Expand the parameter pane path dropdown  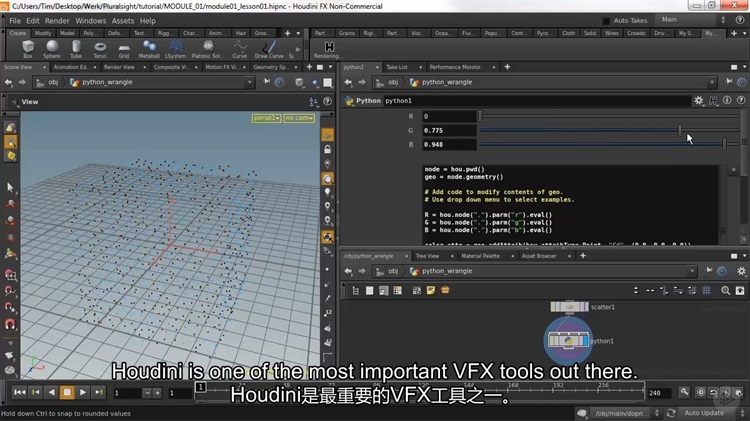[x=712, y=82]
